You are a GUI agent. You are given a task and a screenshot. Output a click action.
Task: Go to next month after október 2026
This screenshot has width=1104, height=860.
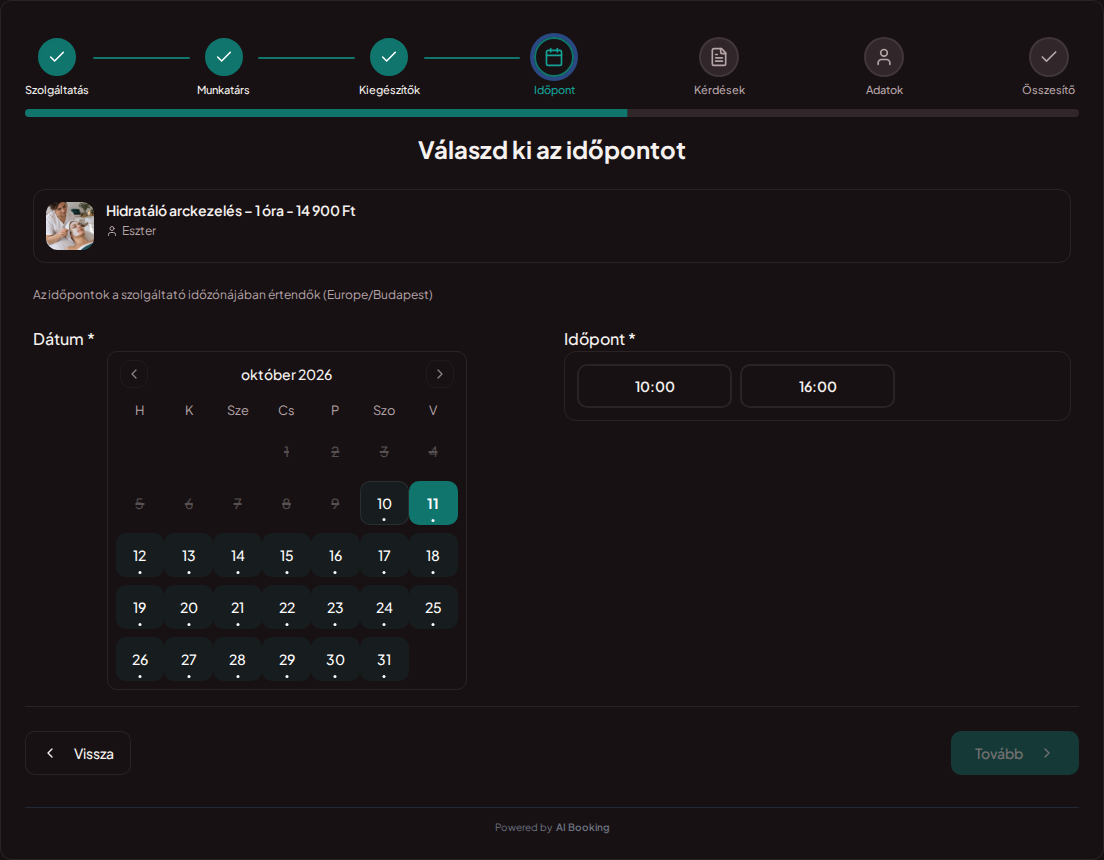coord(439,374)
